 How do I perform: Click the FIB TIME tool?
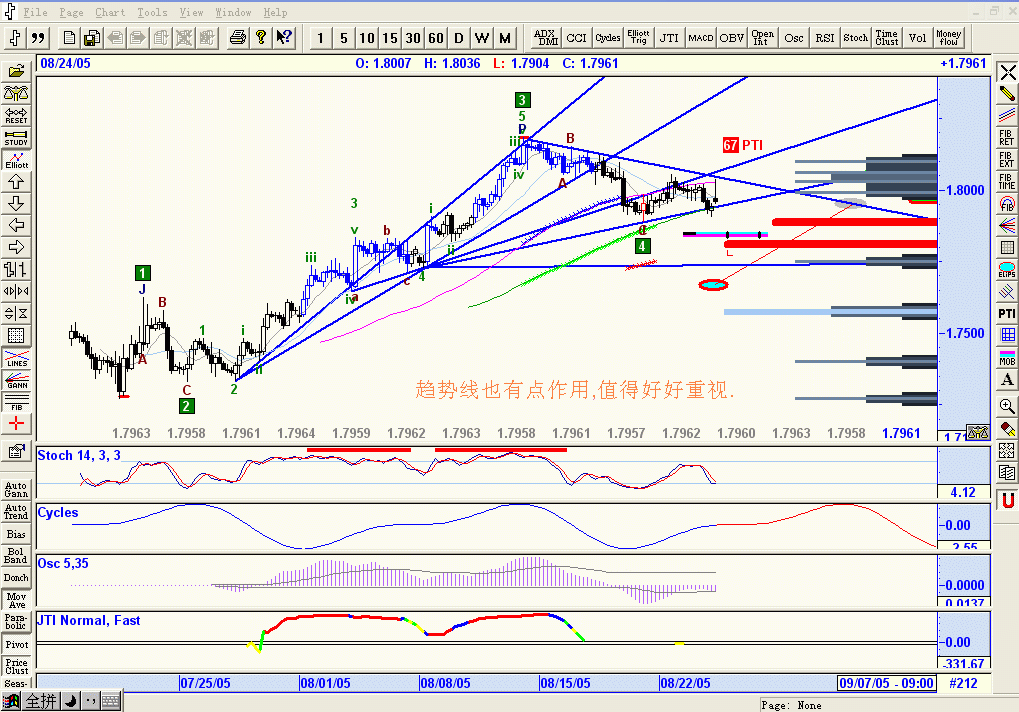pyautogui.click(x=1007, y=182)
